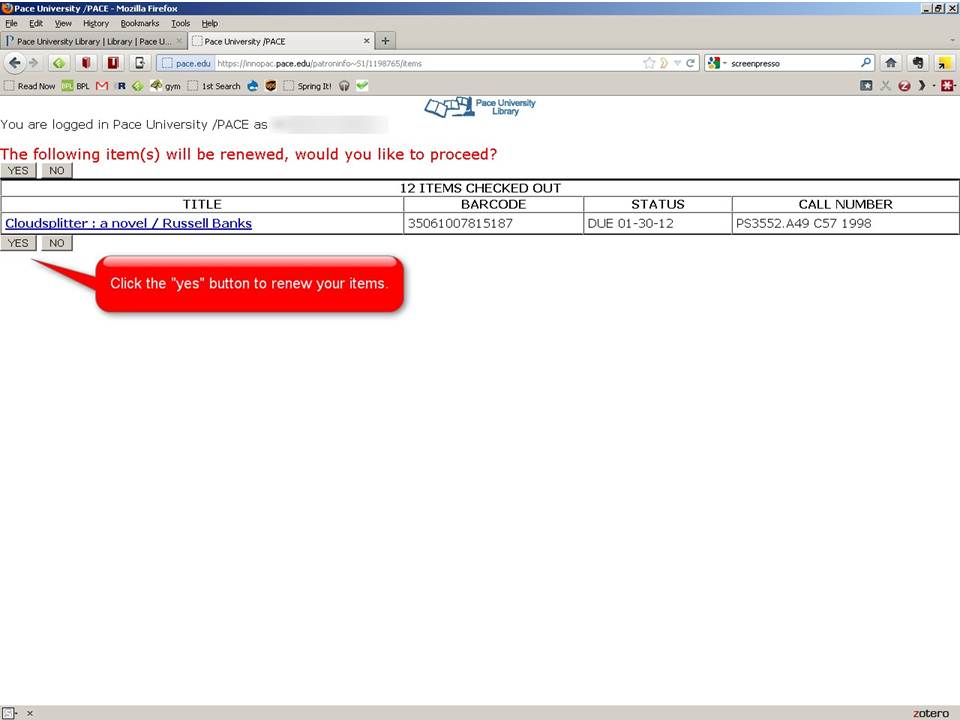960x720 pixels.
Task: Click the browser Forward arrow
Action: point(34,62)
